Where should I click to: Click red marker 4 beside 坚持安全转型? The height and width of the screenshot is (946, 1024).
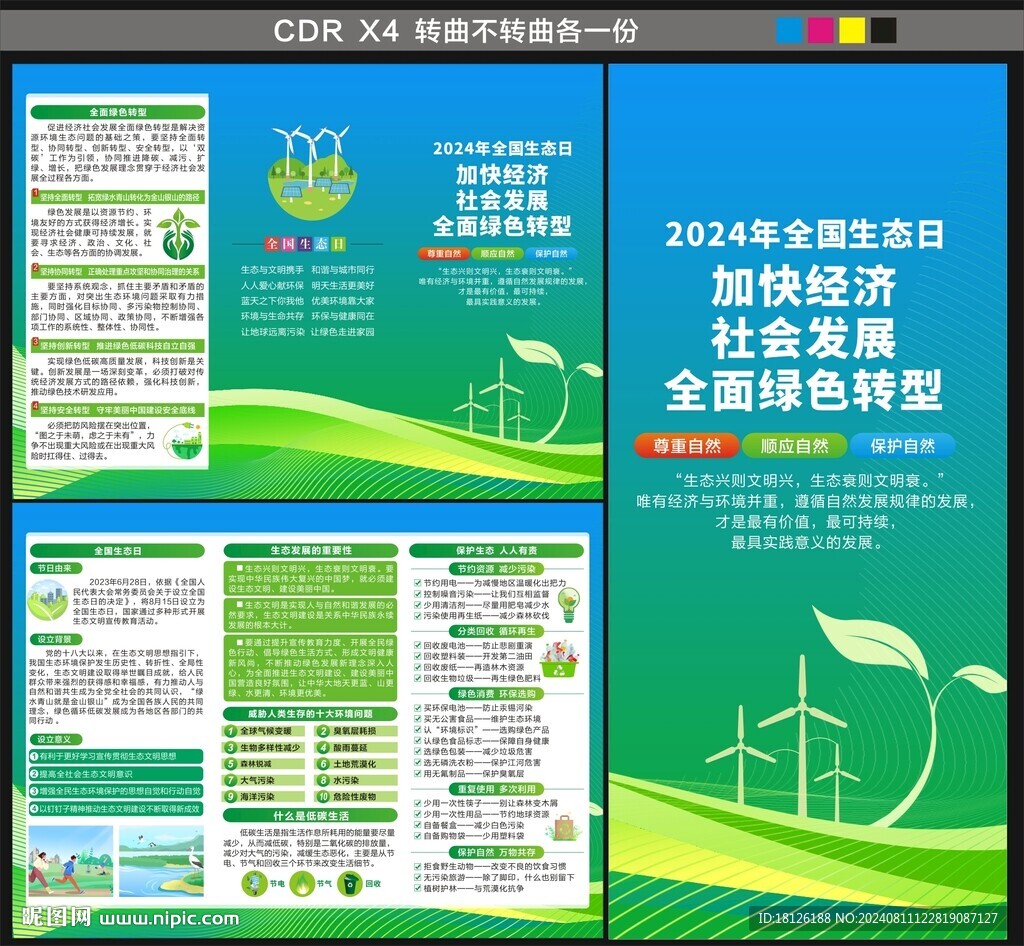(x=35, y=407)
